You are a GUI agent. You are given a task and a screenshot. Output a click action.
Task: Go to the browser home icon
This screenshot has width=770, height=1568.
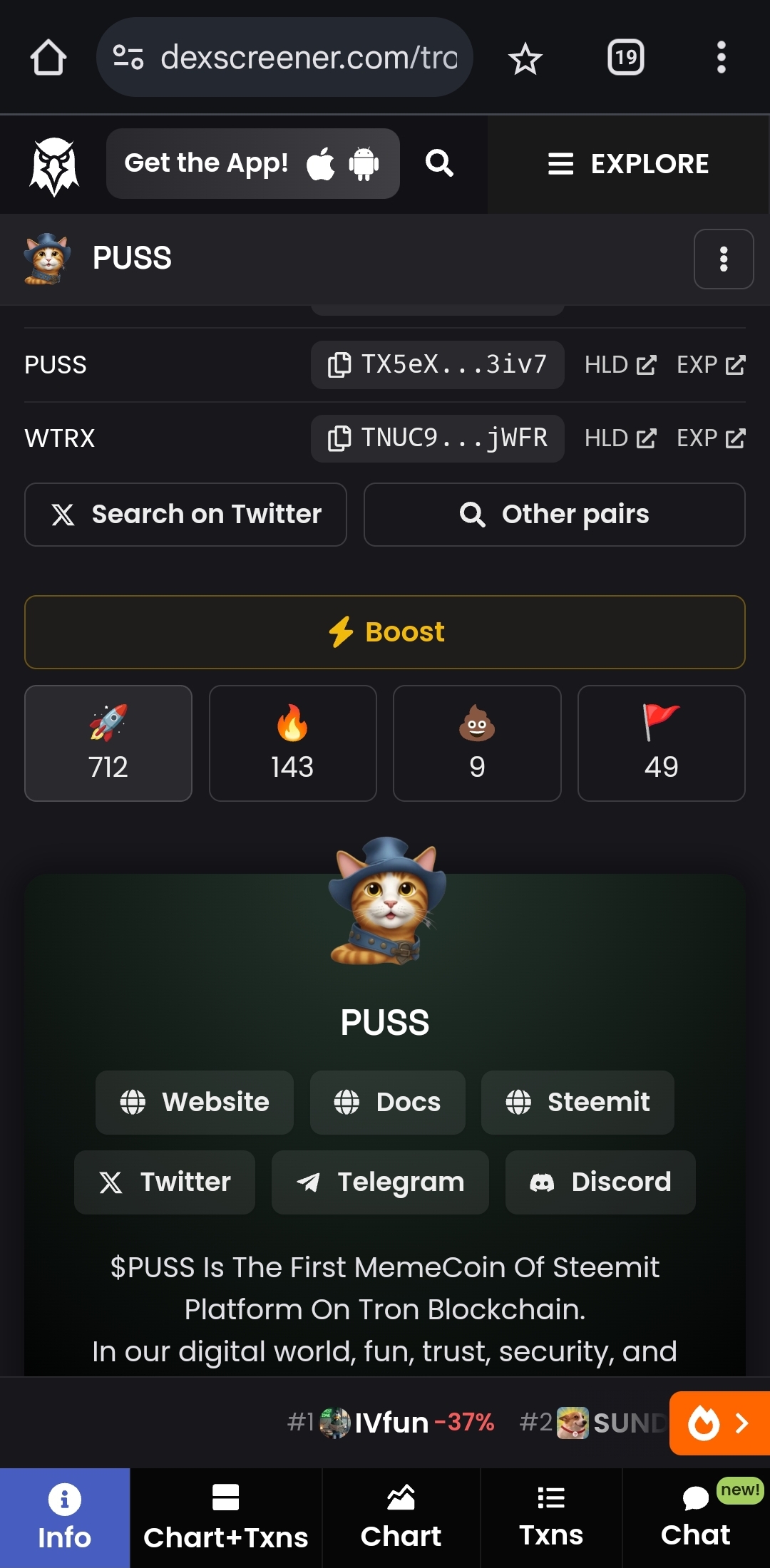(48, 58)
